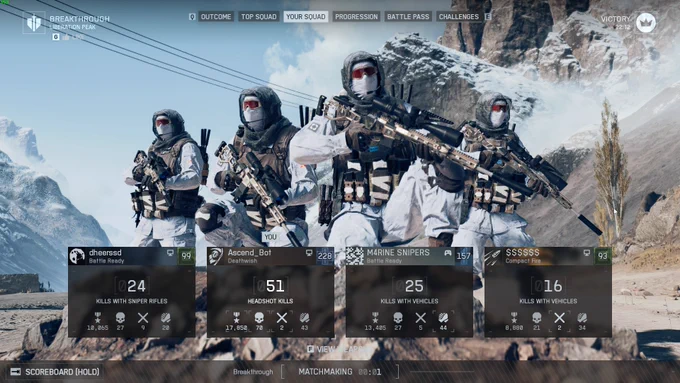Screen dimensions: 680x383
Task: Click the Victory crown icon
Action: (646, 23)
